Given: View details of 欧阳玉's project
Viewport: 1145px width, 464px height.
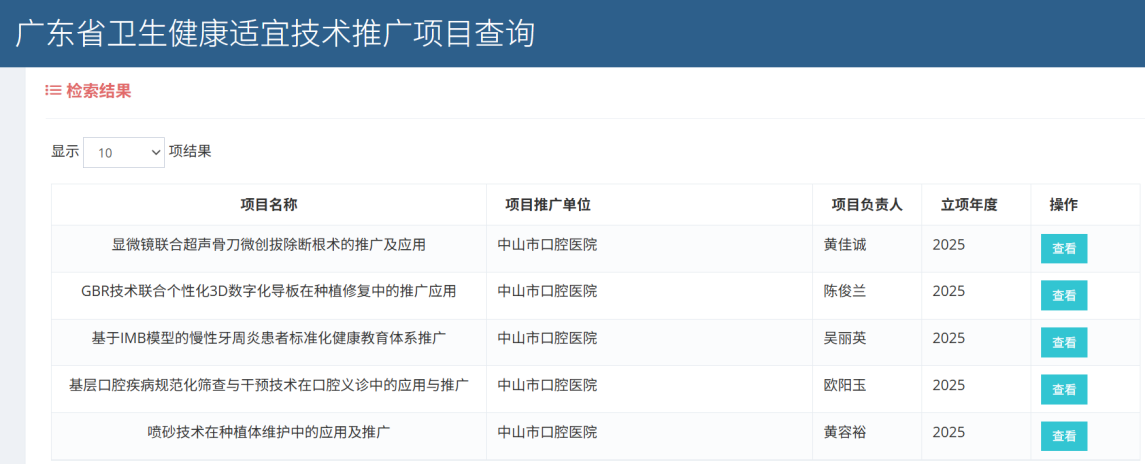Looking at the screenshot, I should pyautogui.click(x=1063, y=389).
